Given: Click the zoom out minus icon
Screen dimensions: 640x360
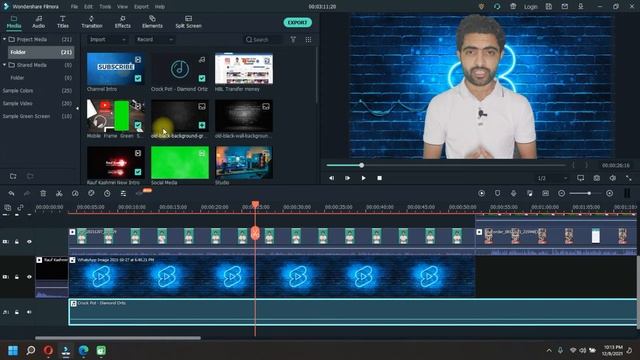Looking at the screenshot, I should [x=562, y=193].
